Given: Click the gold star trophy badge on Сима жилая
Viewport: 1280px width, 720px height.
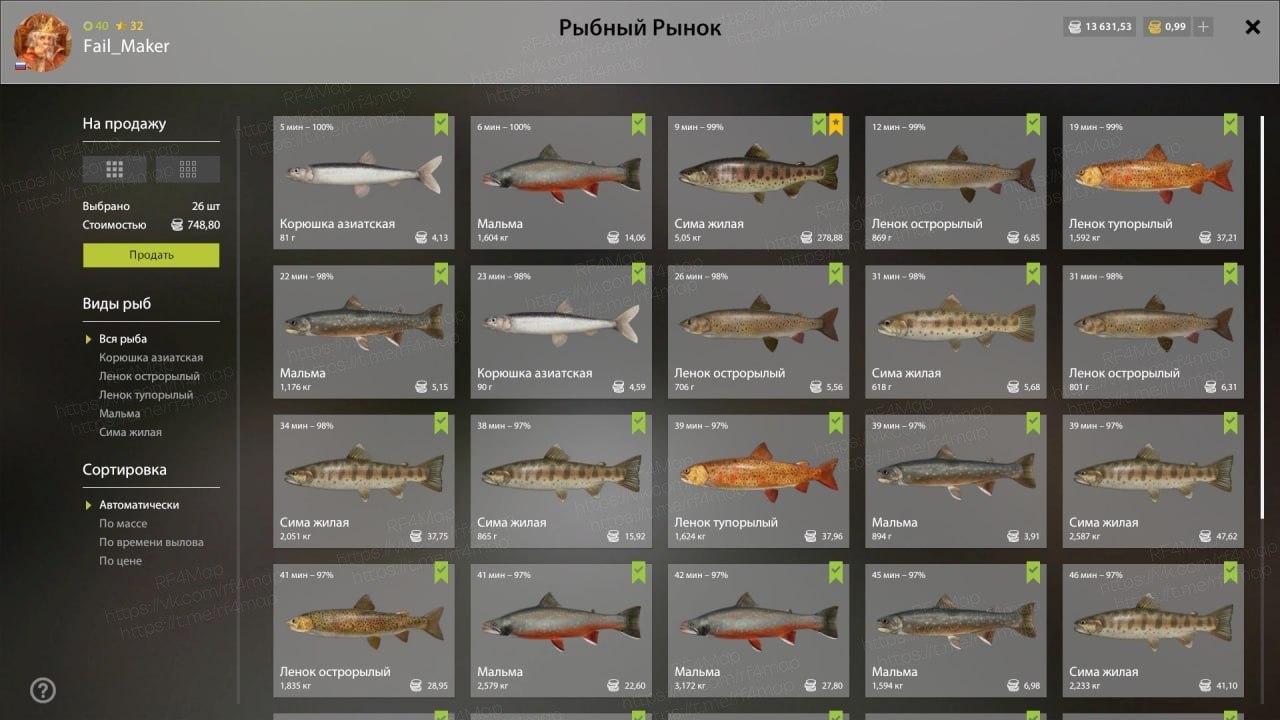Looking at the screenshot, I should (836, 125).
